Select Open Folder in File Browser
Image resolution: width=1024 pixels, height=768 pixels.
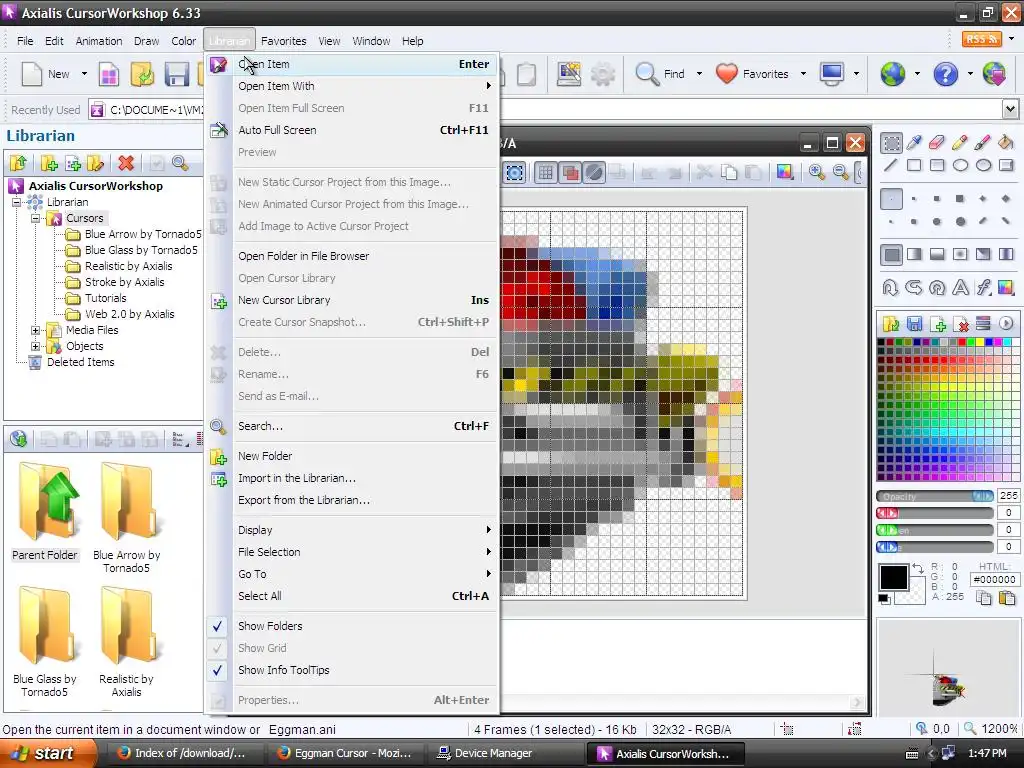352,256
